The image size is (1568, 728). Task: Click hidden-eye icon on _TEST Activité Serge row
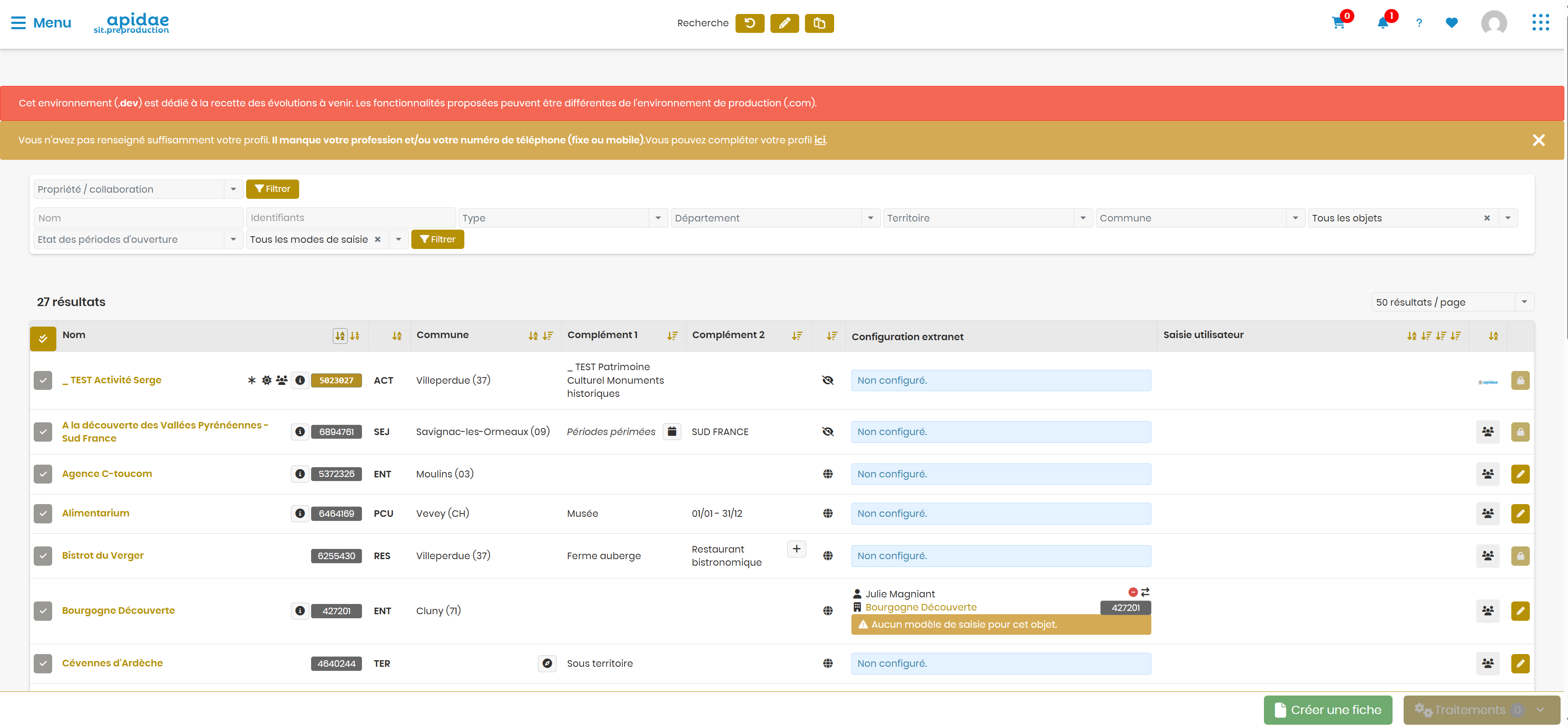coord(828,380)
